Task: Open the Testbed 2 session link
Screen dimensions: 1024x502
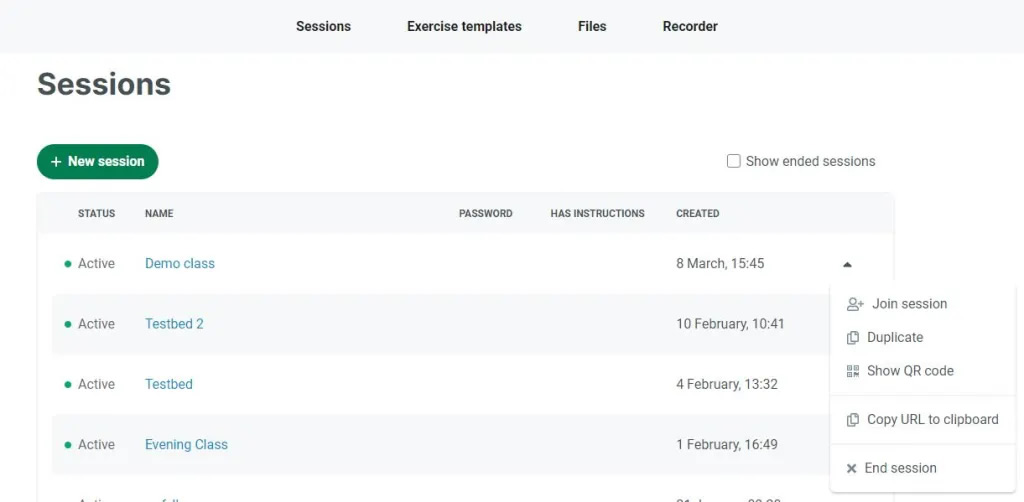Action: (x=174, y=324)
